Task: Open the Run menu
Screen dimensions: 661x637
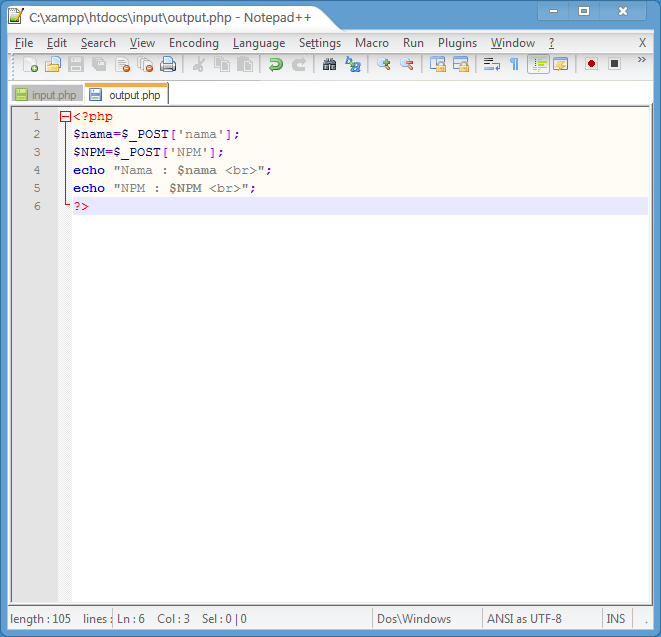Action: (413, 43)
